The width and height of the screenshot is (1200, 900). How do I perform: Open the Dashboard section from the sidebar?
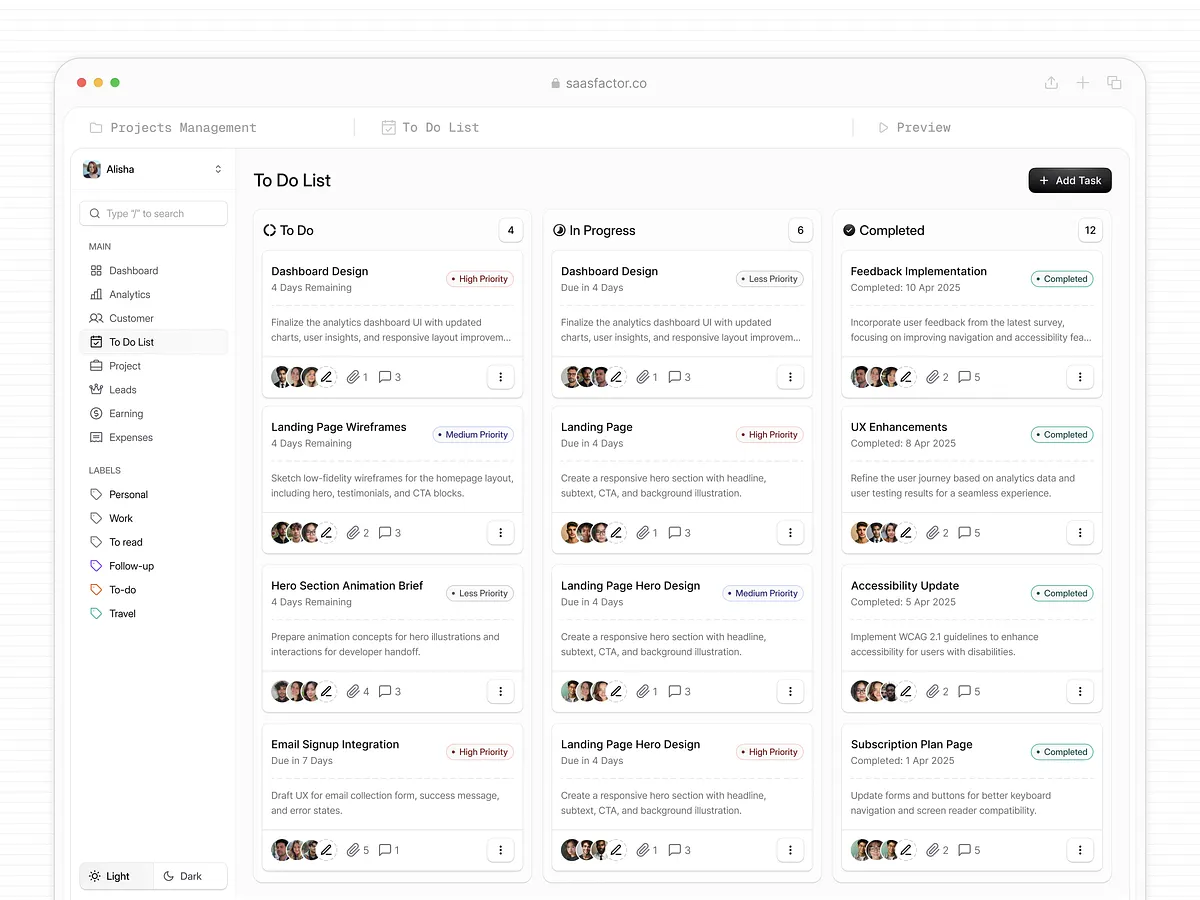coord(95,270)
